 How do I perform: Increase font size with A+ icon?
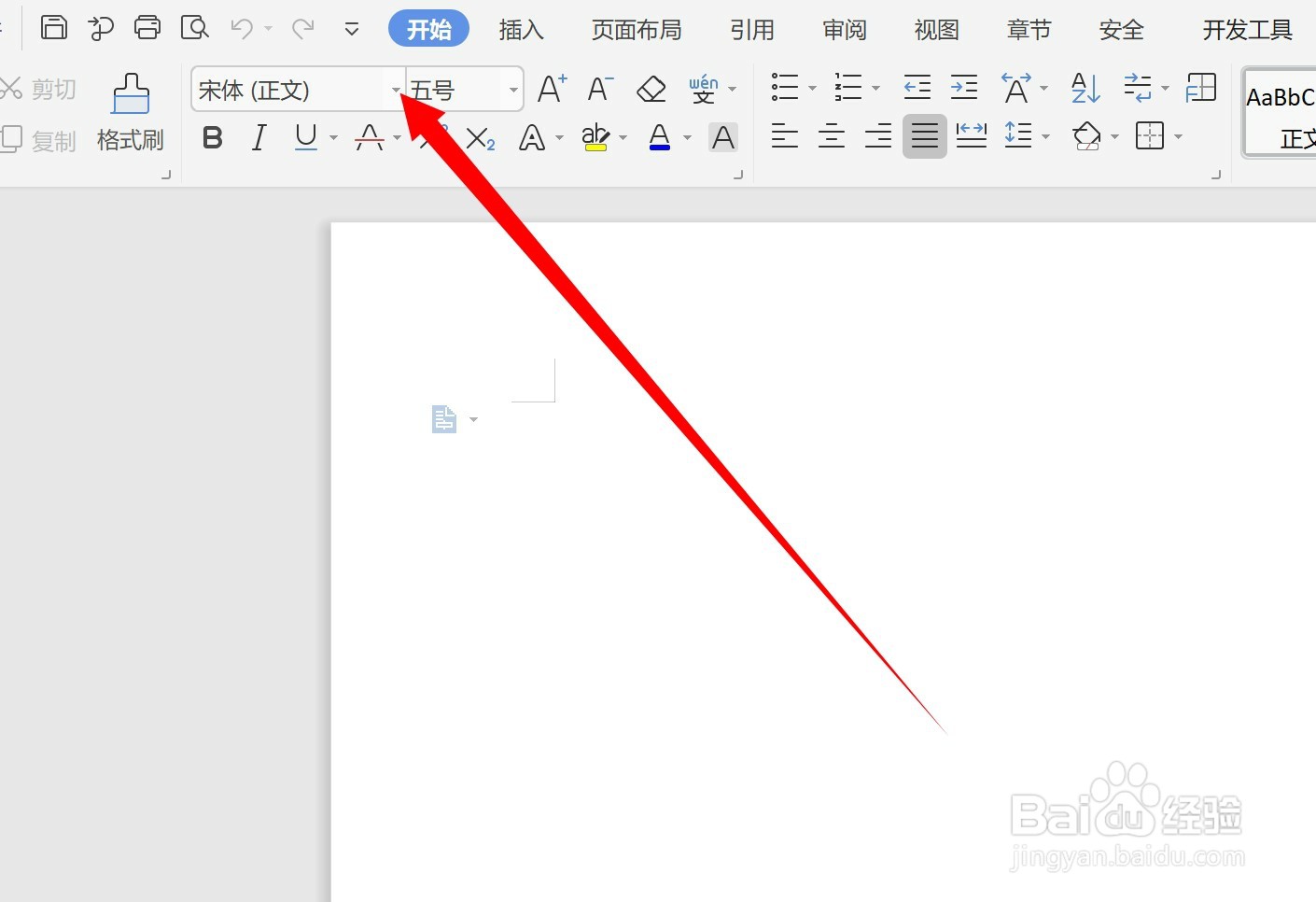coord(553,89)
